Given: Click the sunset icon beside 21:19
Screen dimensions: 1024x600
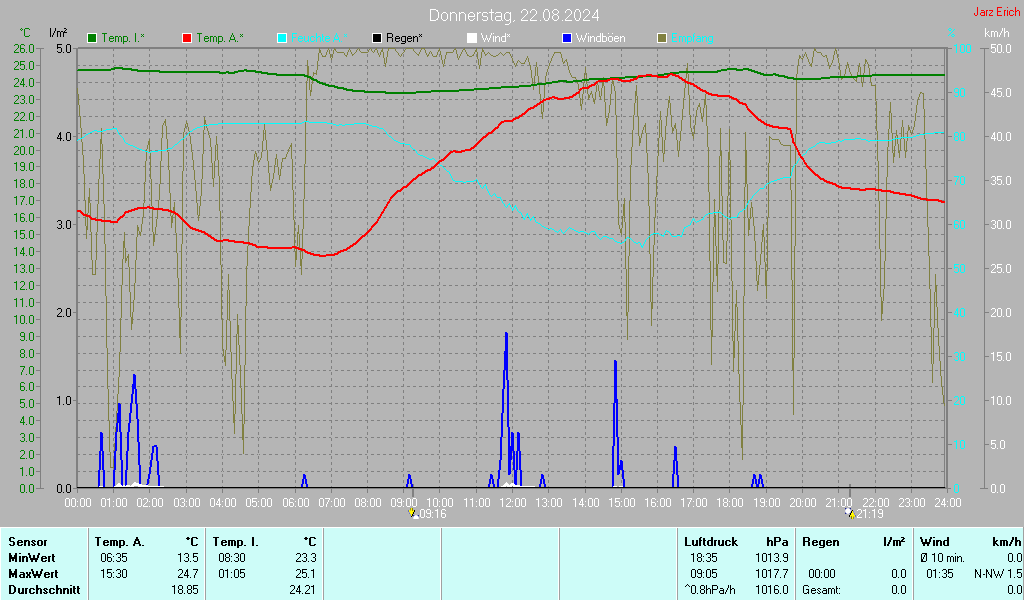Looking at the screenshot, I should pos(849,513).
